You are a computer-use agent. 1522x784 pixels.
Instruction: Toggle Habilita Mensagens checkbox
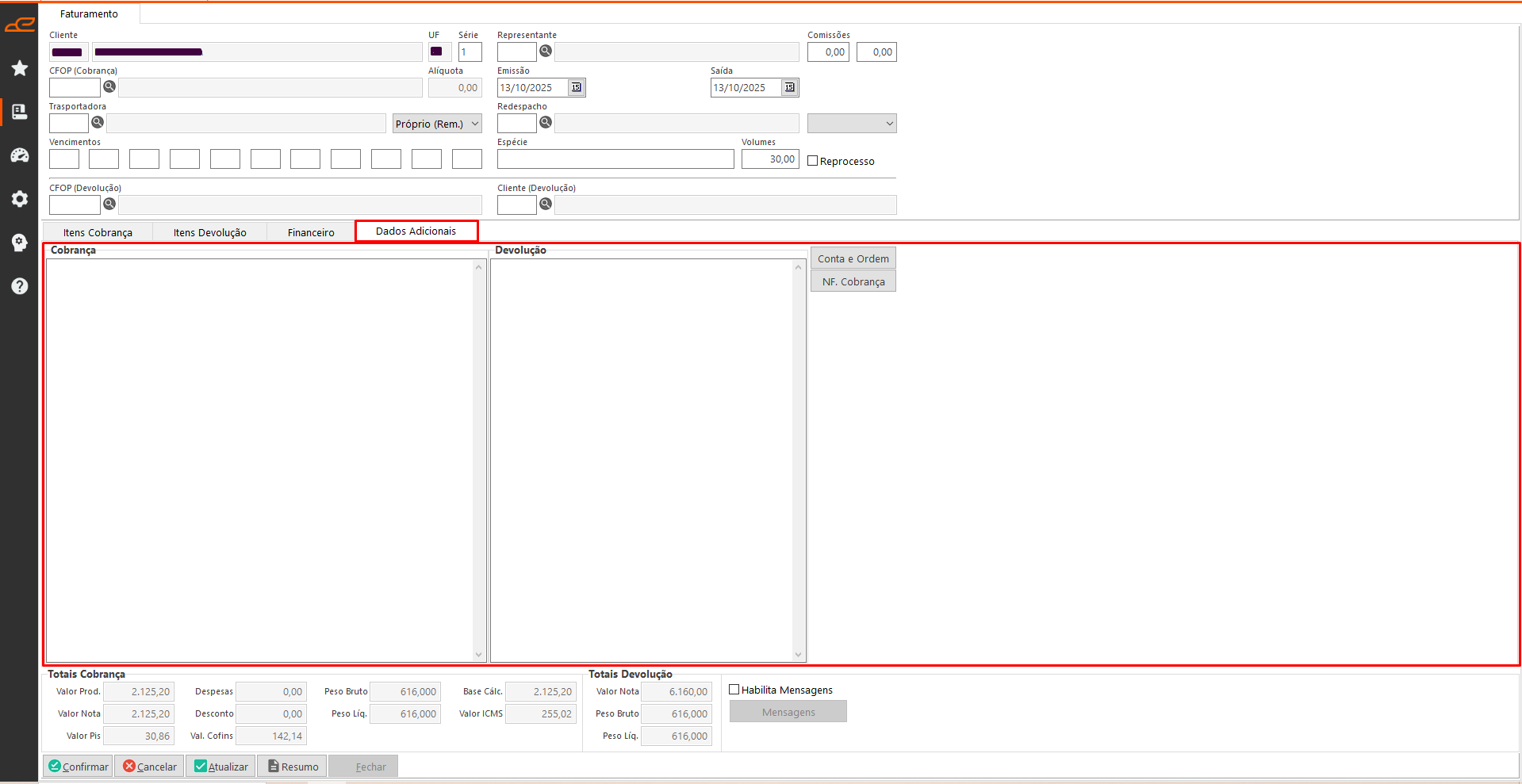point(734,690)
